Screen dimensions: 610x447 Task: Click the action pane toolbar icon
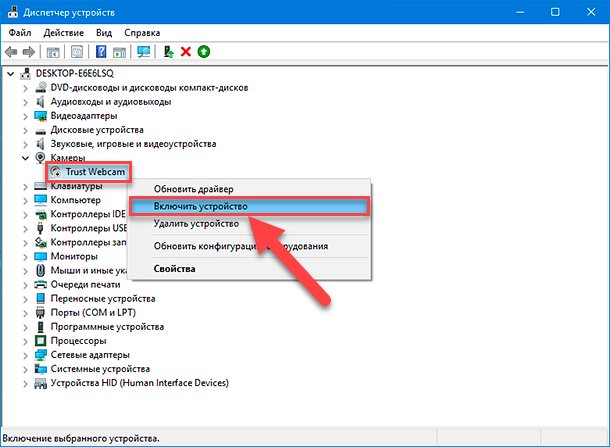click(x=119, y=52)
